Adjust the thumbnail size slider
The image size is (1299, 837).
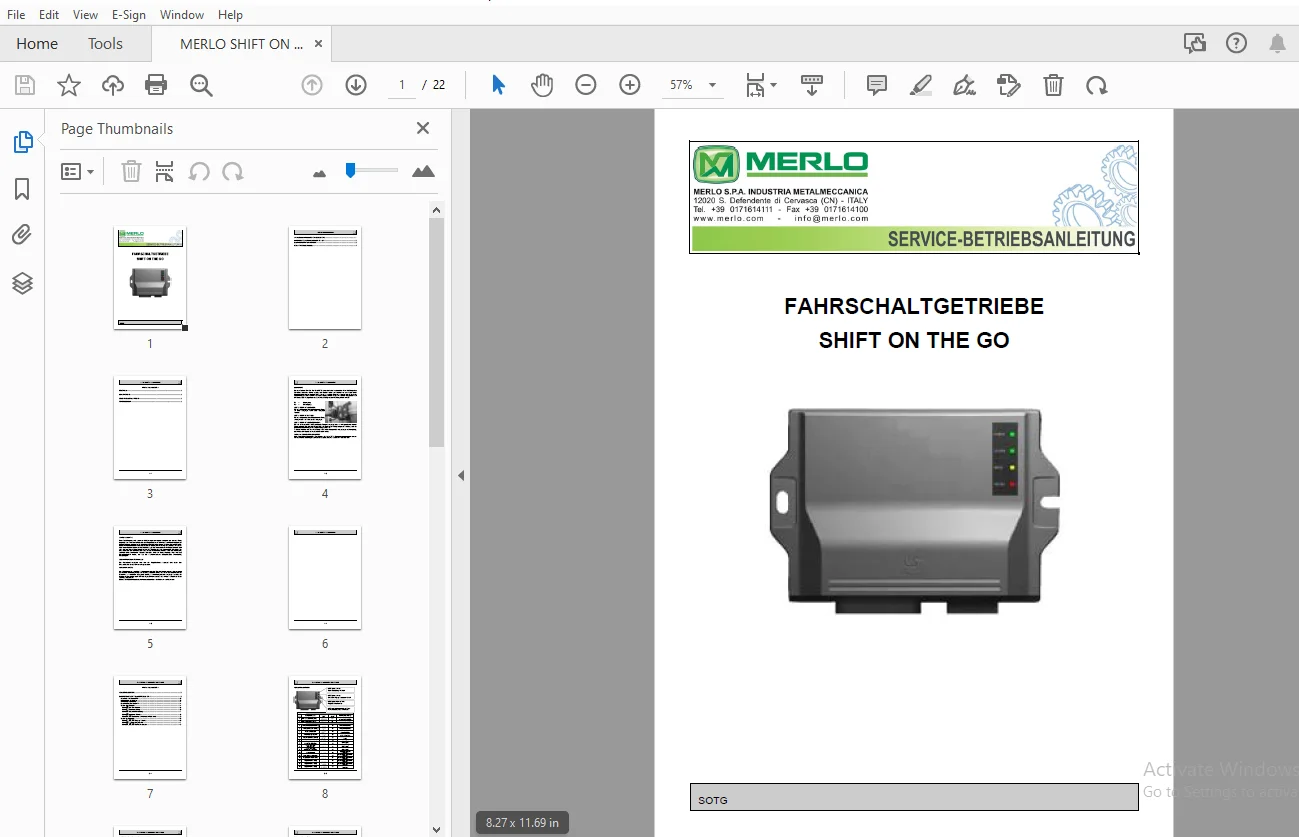click(x=350, y=171)
